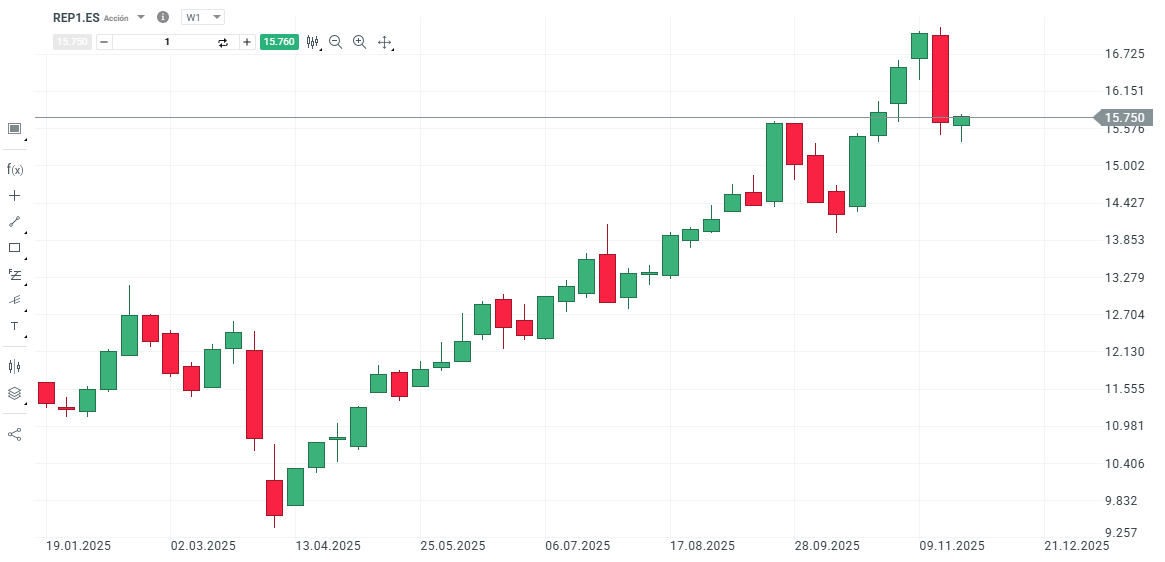The image size is (1165, 562).
Task: Click the grey 15.750 sell button
Action: coord(72,42)
